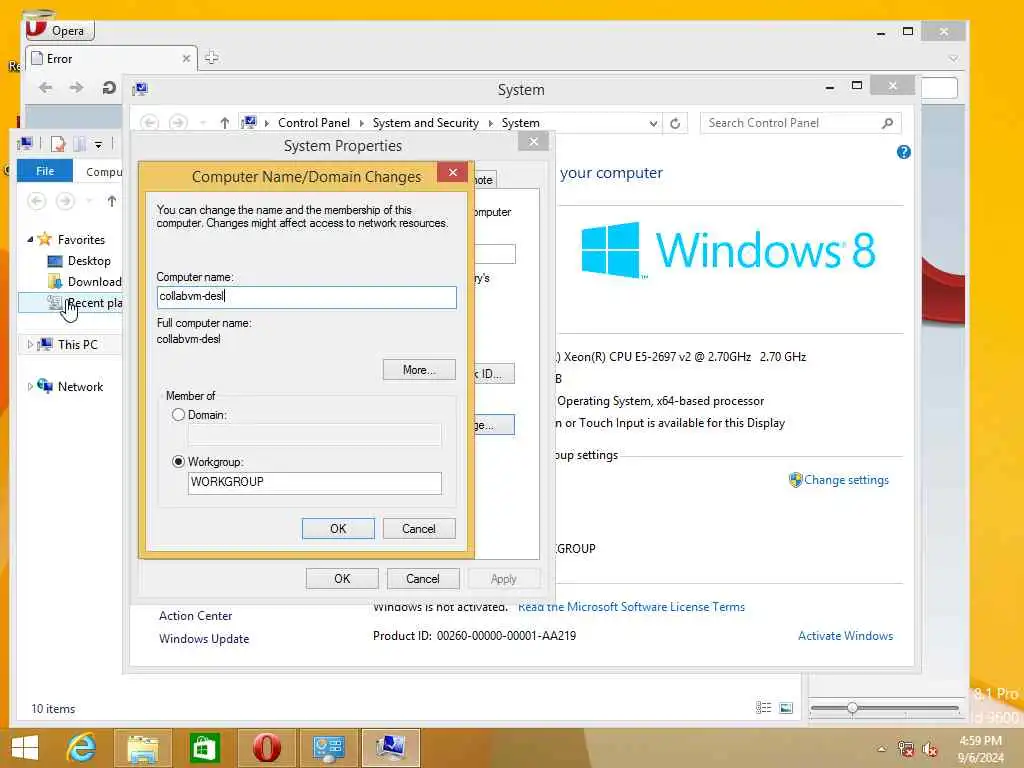Go up a folder in File Explorer
The width and height of the screenshot is (1024, 768).
(x=112, y=201)
